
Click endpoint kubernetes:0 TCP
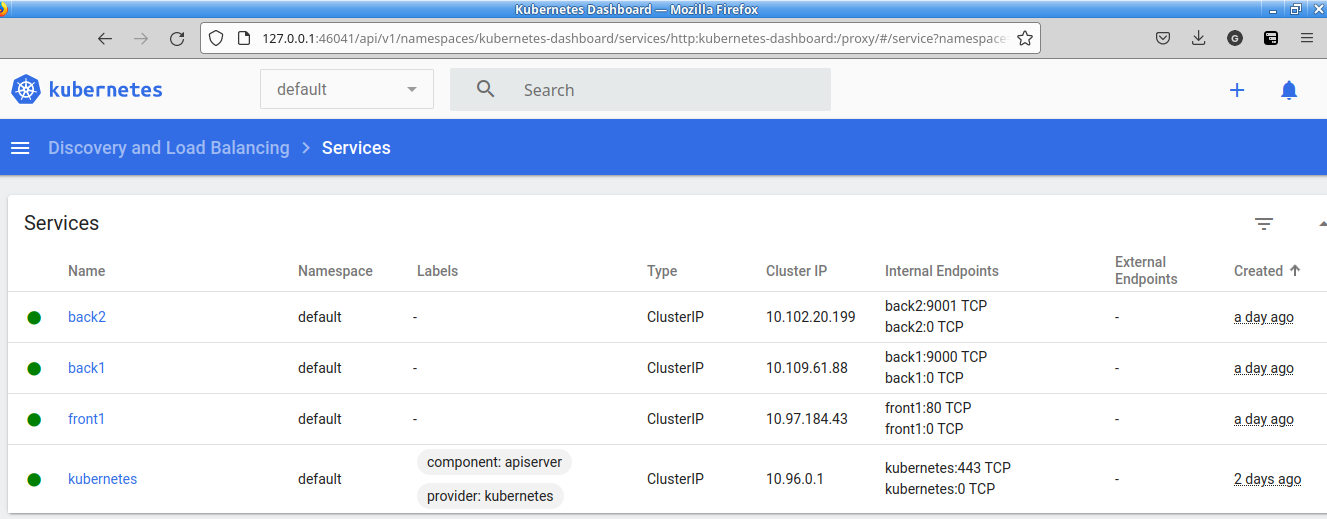[940, 489]
